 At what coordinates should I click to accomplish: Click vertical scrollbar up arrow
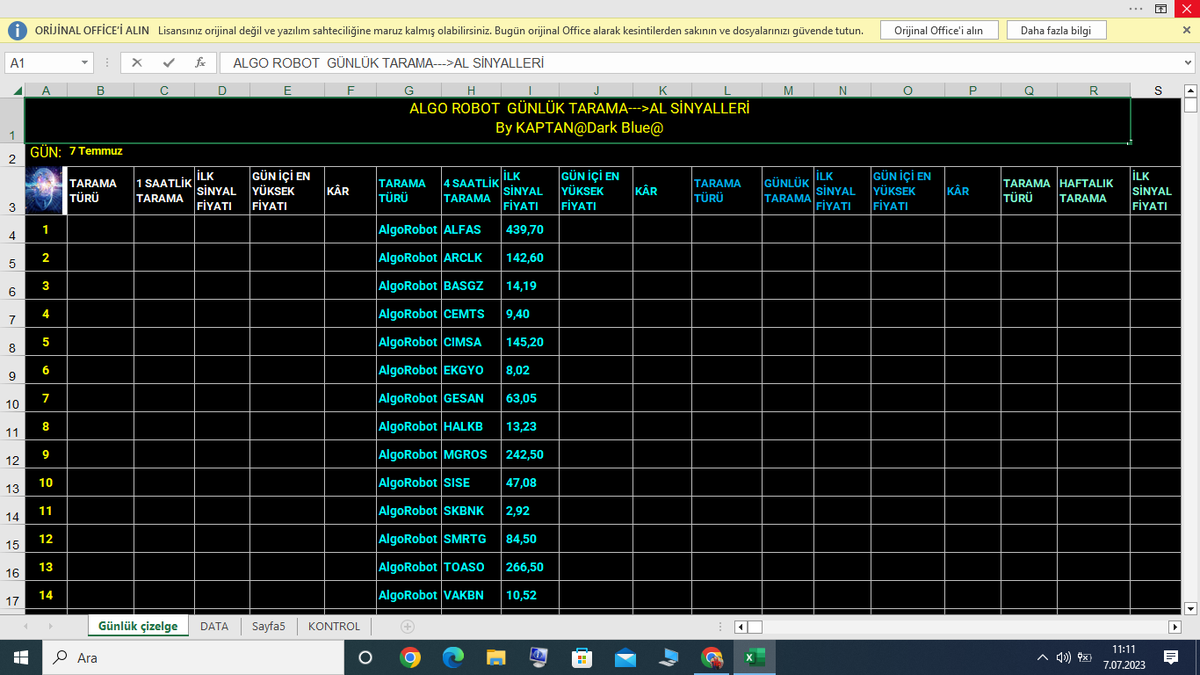click(1190, 90)
